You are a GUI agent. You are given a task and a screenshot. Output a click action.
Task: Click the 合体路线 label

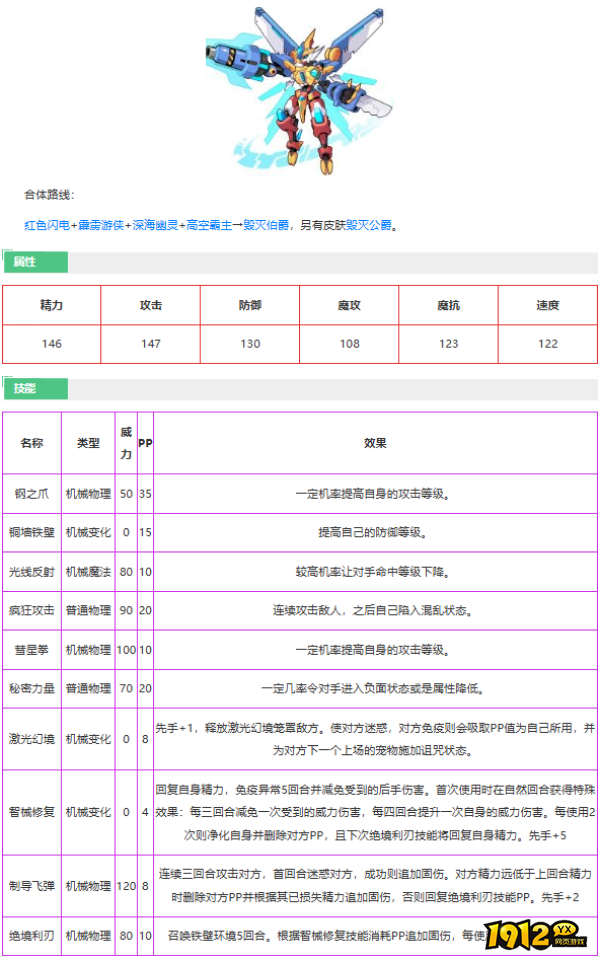click(49, 195)
